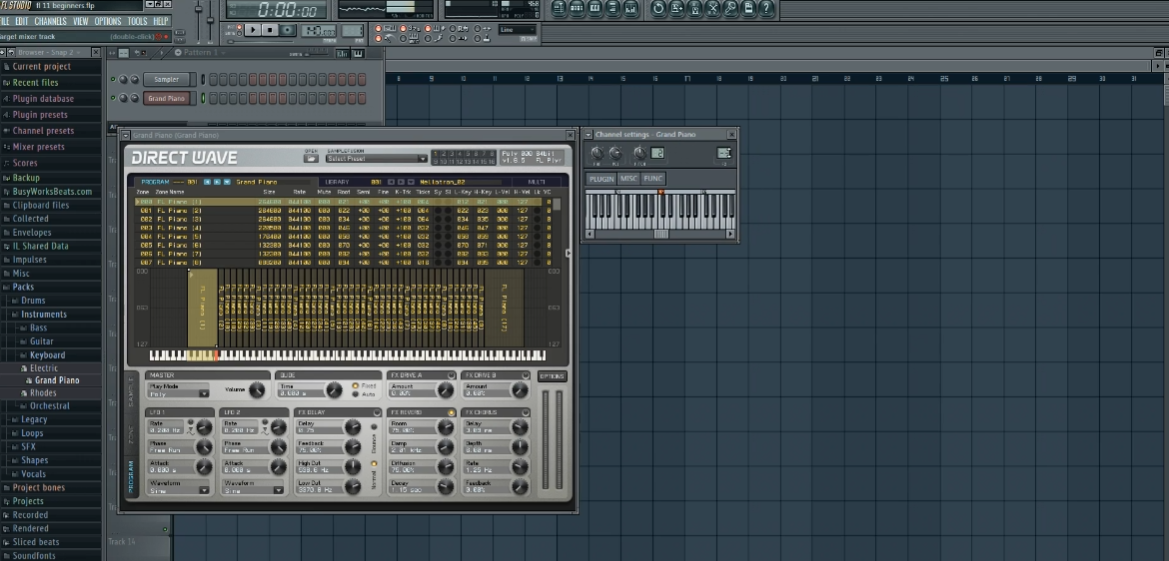Open the OPTIONS menu
1169x561 pixels.
pos(107,21)
